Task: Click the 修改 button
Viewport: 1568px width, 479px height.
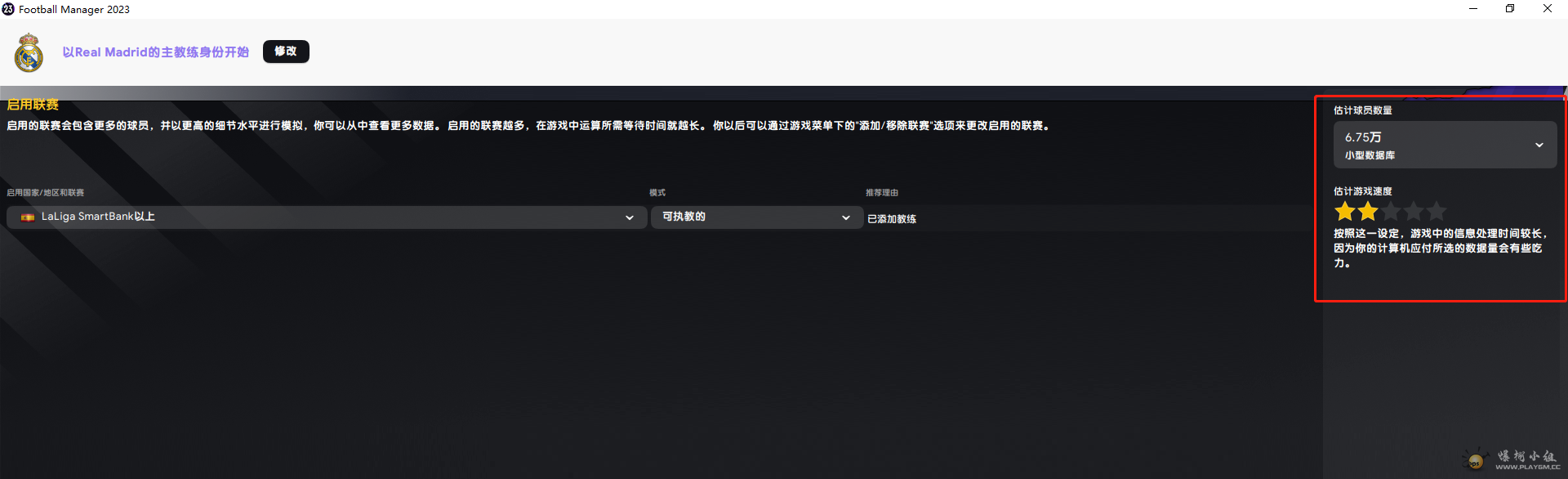Action: click(x=286, y=51)
